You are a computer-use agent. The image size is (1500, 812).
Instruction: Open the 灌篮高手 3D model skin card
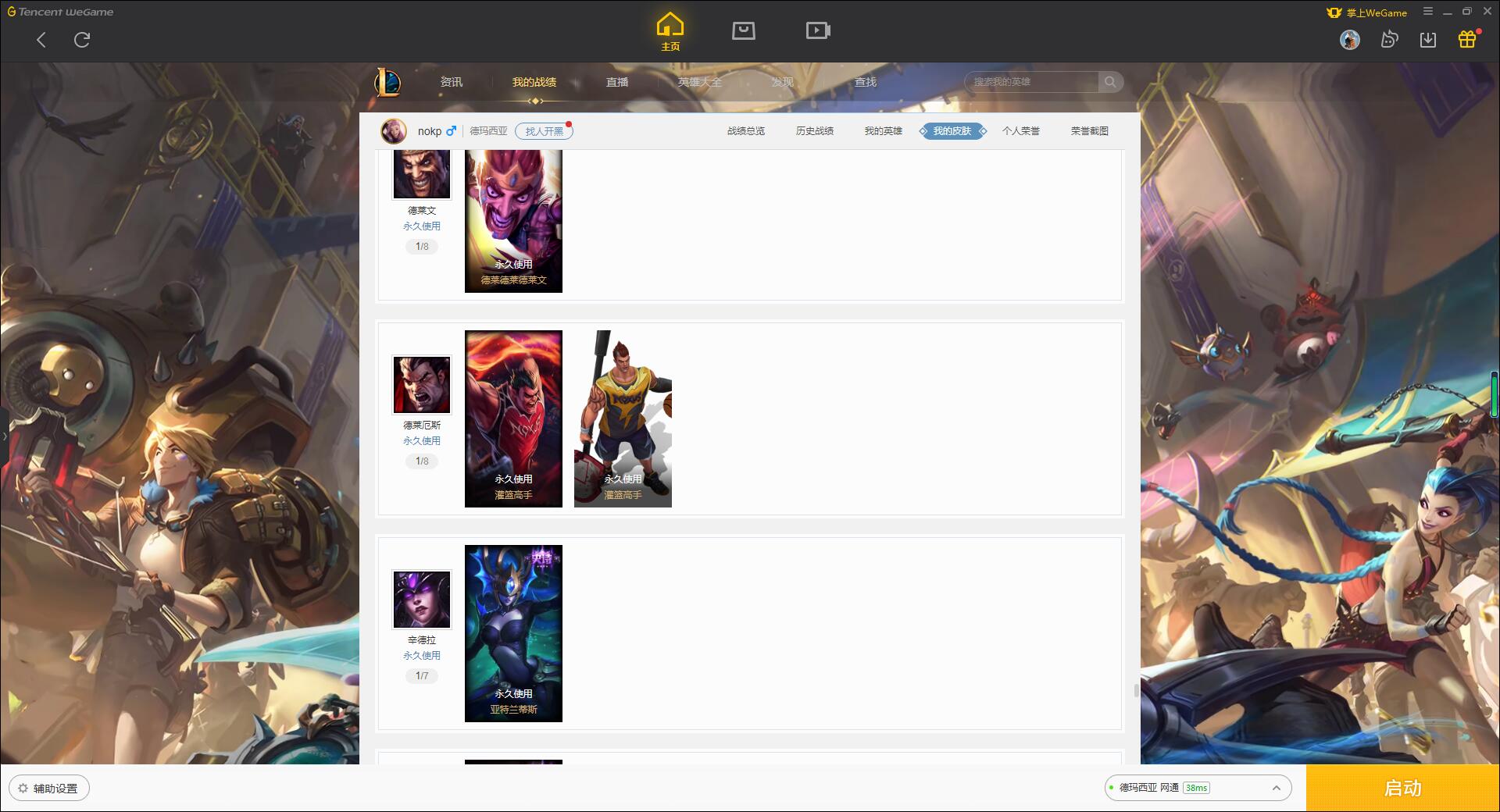click(x=623, y=418)
